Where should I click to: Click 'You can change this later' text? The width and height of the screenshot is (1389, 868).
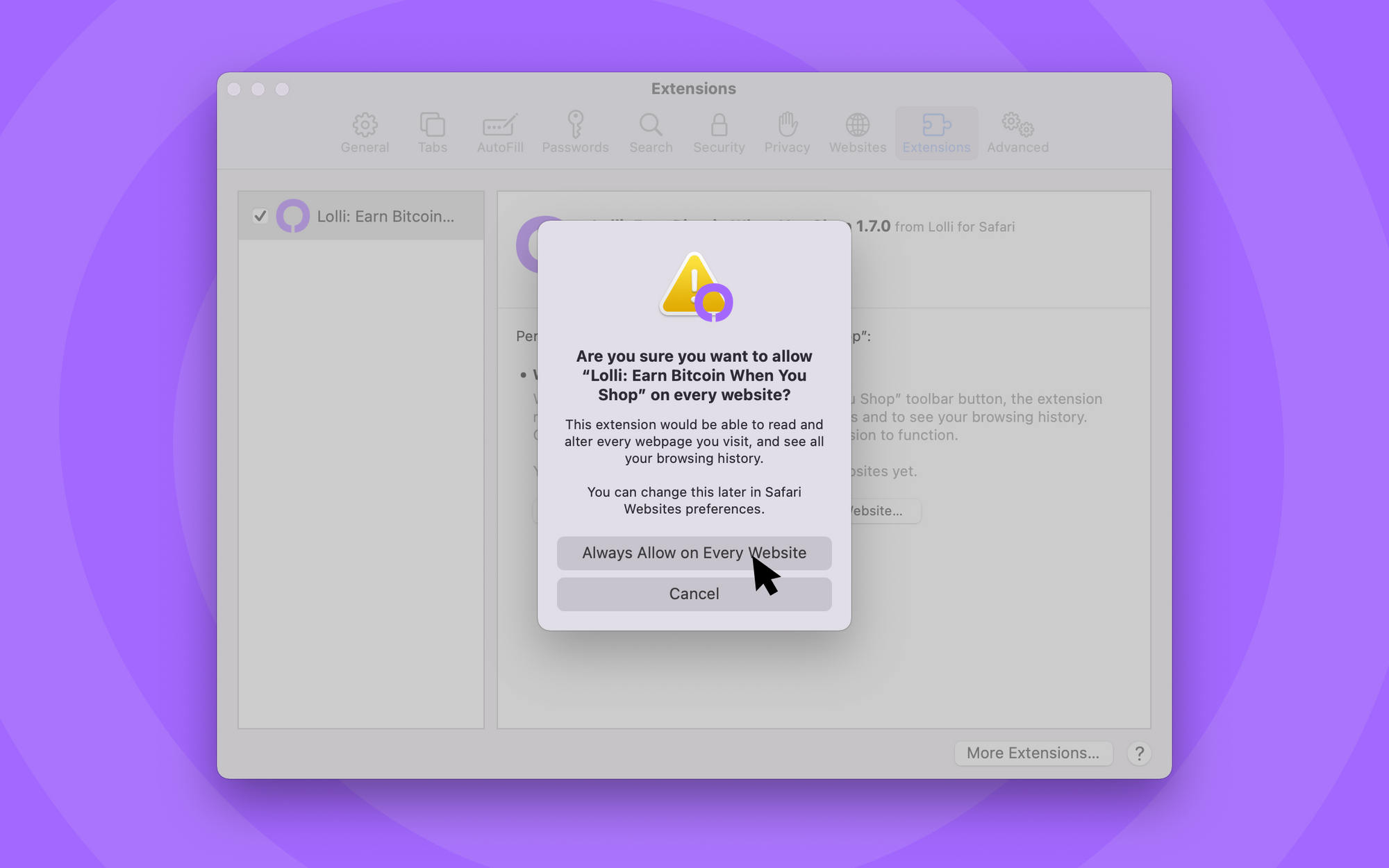(694, 501)
